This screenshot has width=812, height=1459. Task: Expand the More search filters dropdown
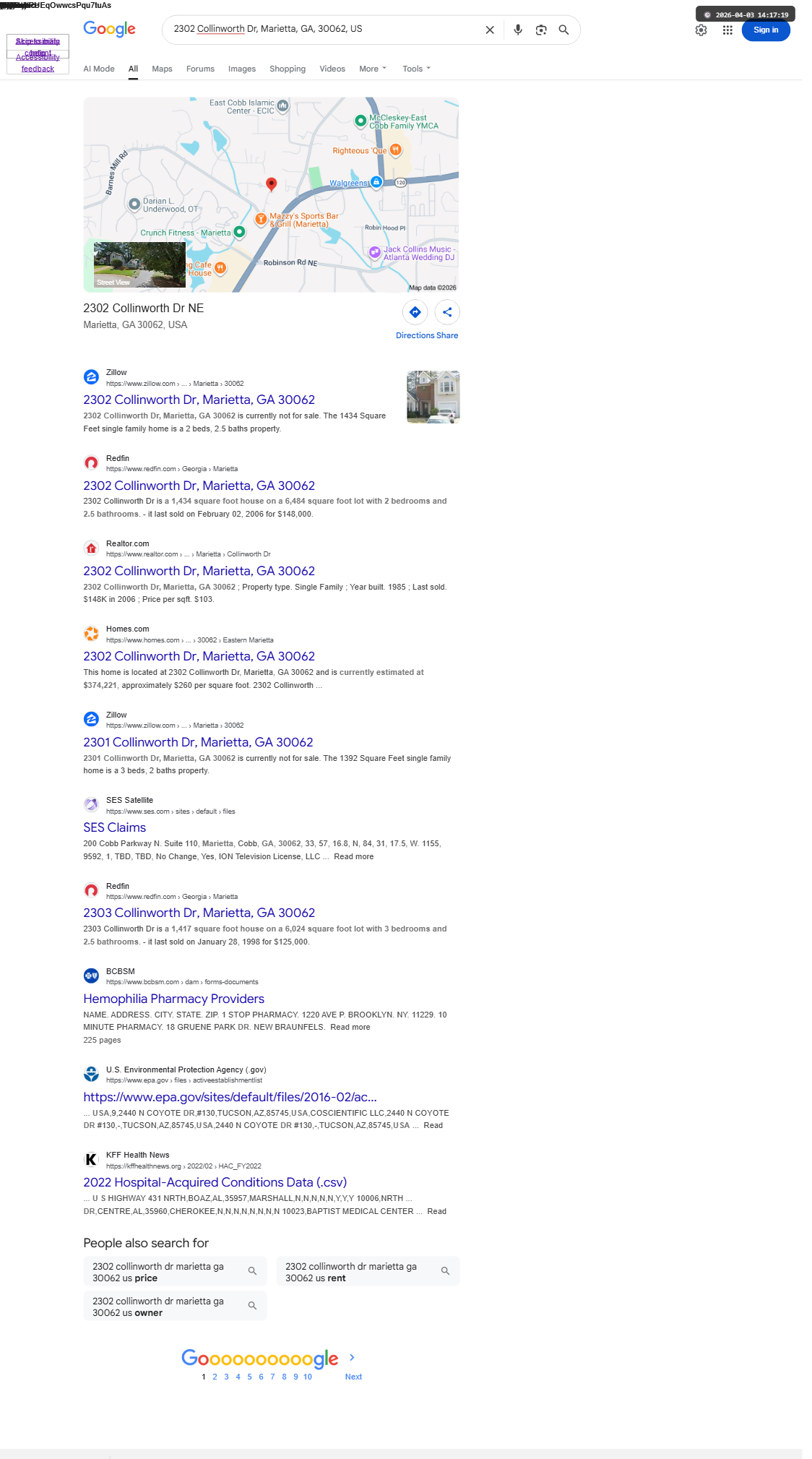[373, 69]
